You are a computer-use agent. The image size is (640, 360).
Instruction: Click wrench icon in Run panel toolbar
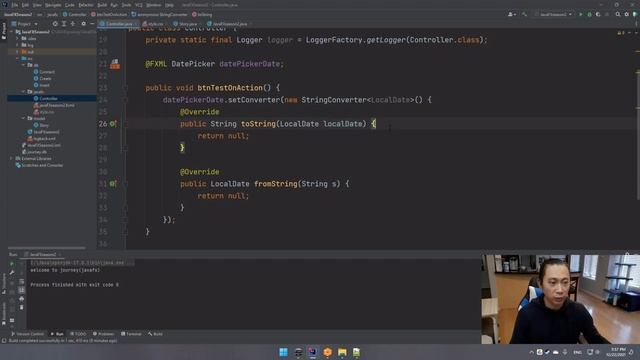click(12, 273)
